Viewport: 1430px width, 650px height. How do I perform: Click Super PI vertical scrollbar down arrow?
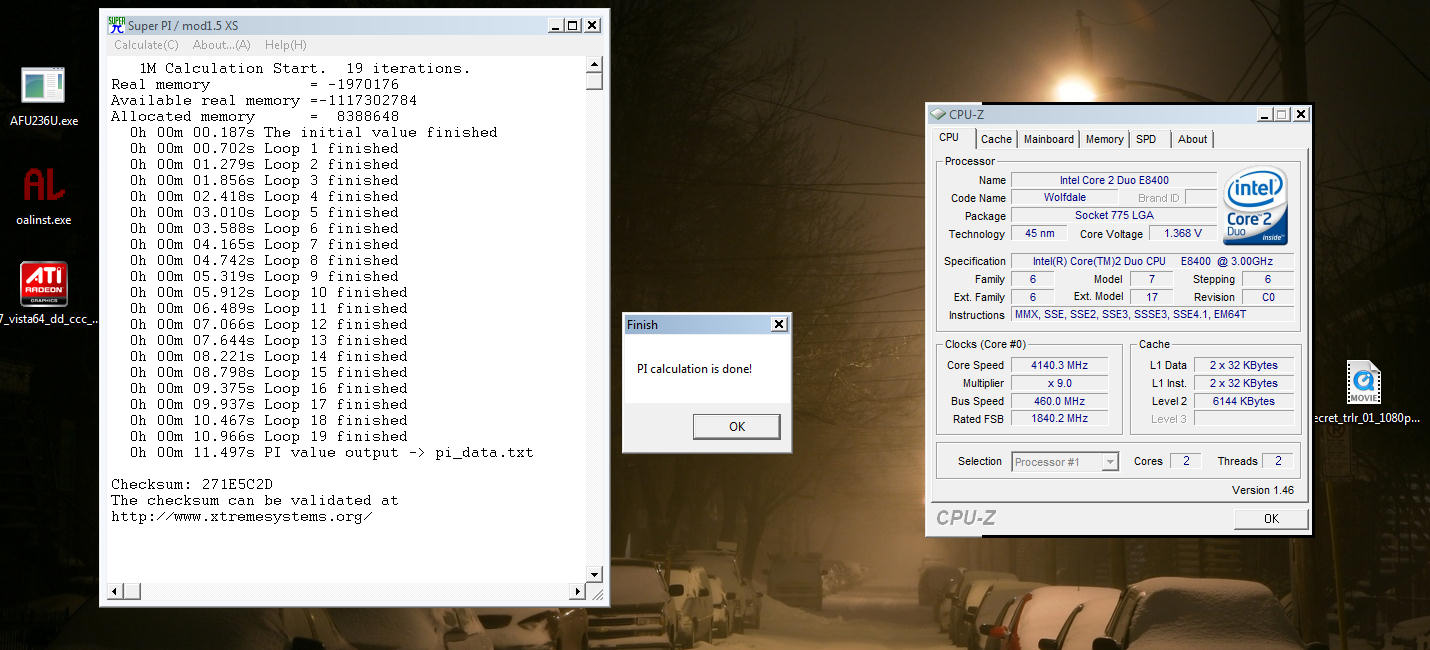594,574
